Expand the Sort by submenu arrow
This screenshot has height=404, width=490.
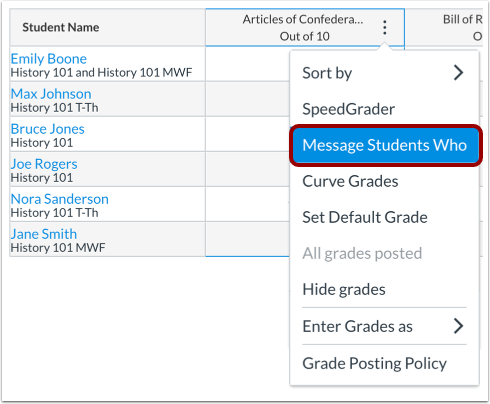pos(458,73)
